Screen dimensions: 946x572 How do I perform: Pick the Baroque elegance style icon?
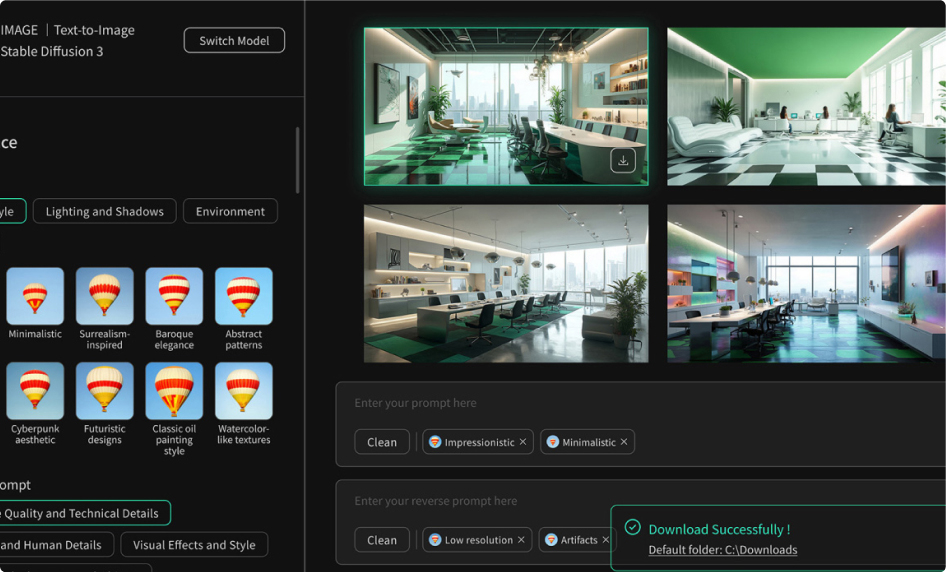point(174,296)
